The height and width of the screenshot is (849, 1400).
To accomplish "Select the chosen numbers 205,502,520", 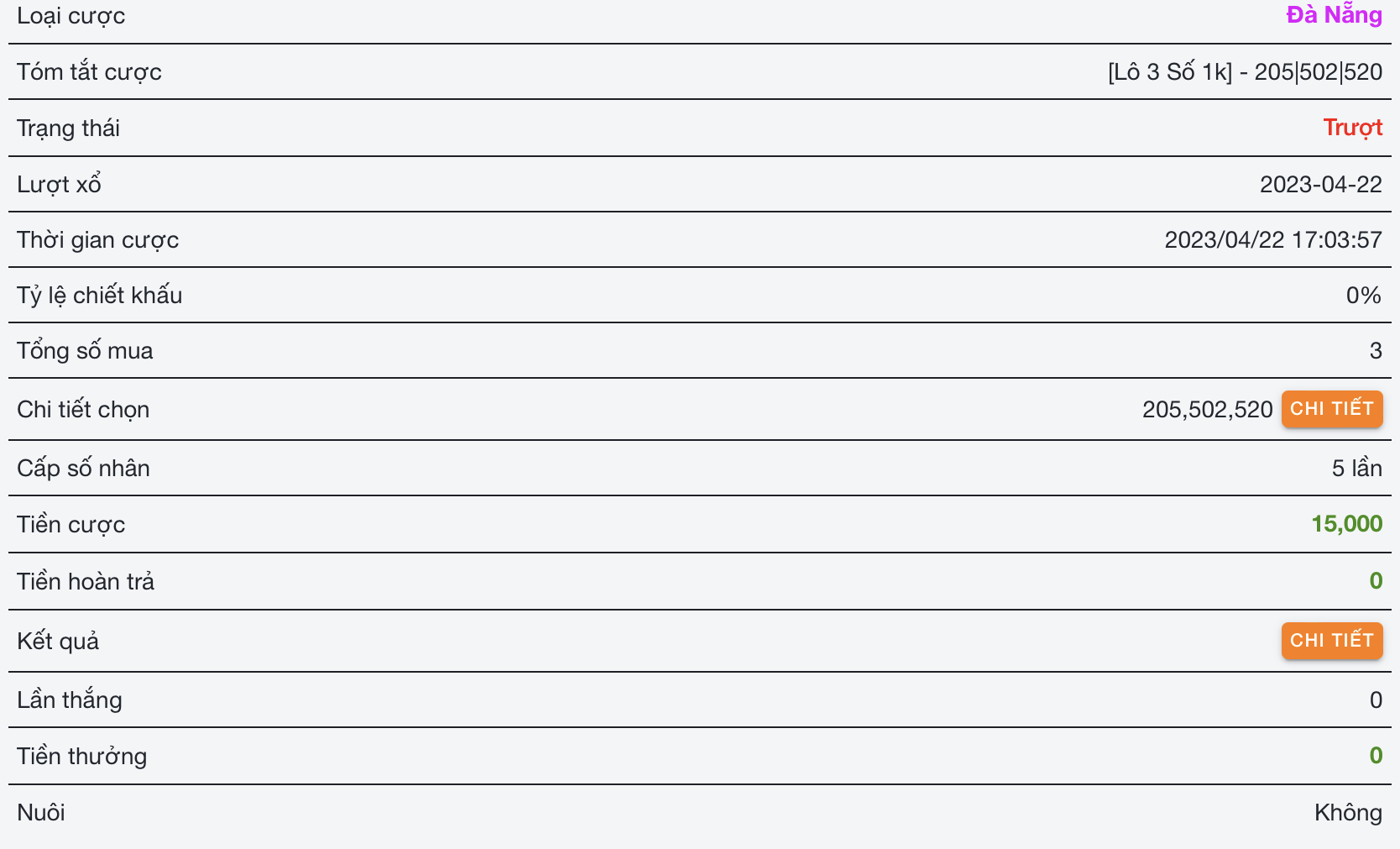I will coord(1207,410).
